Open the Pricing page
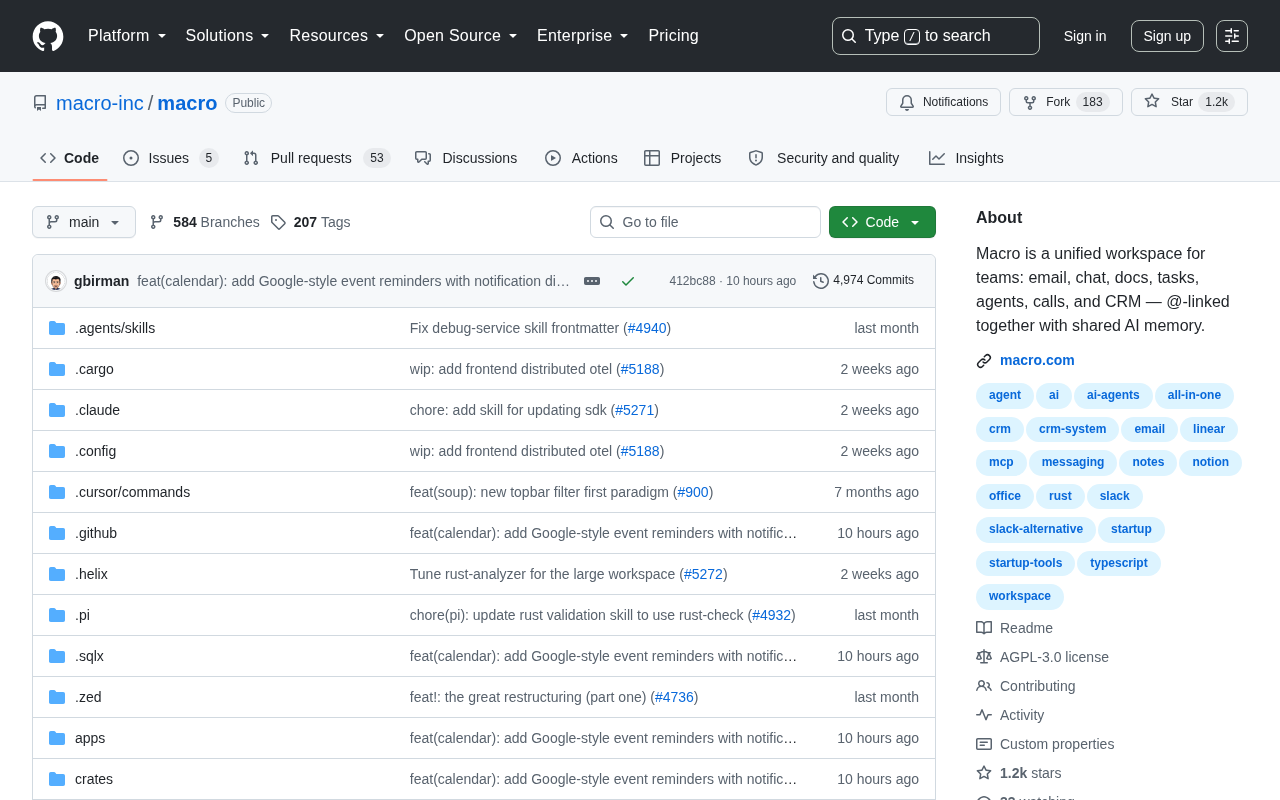 pyautogui.click(x=673, y=36)
